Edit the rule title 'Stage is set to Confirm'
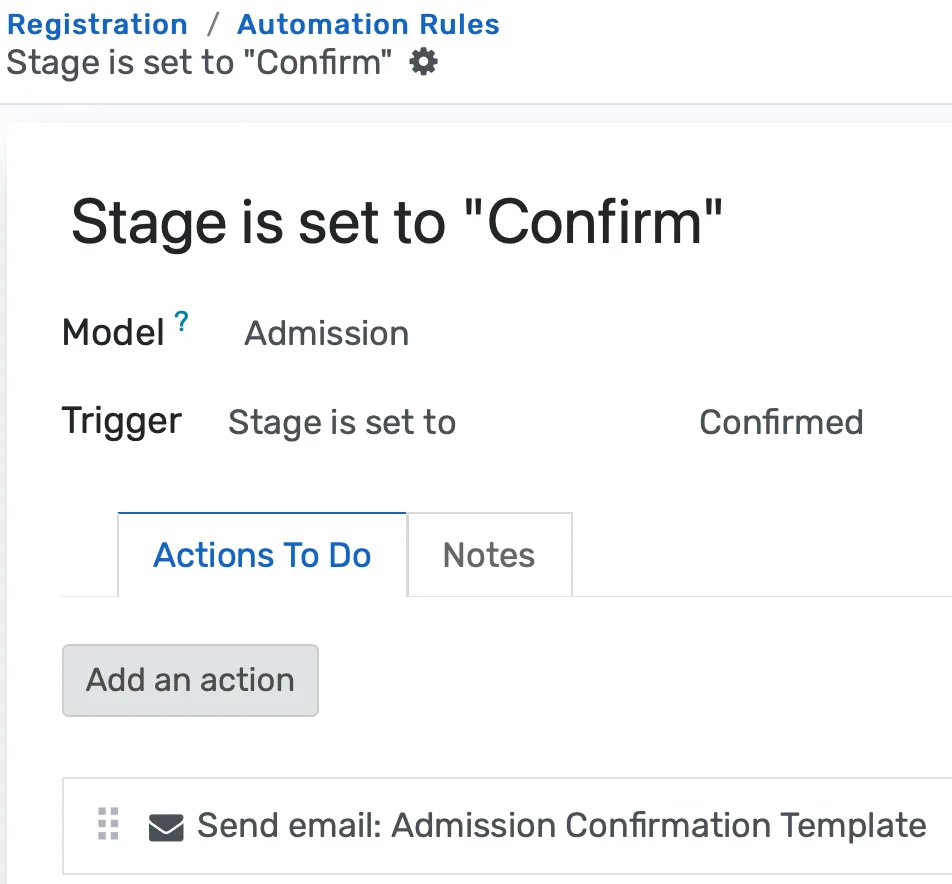 (398, 220)
